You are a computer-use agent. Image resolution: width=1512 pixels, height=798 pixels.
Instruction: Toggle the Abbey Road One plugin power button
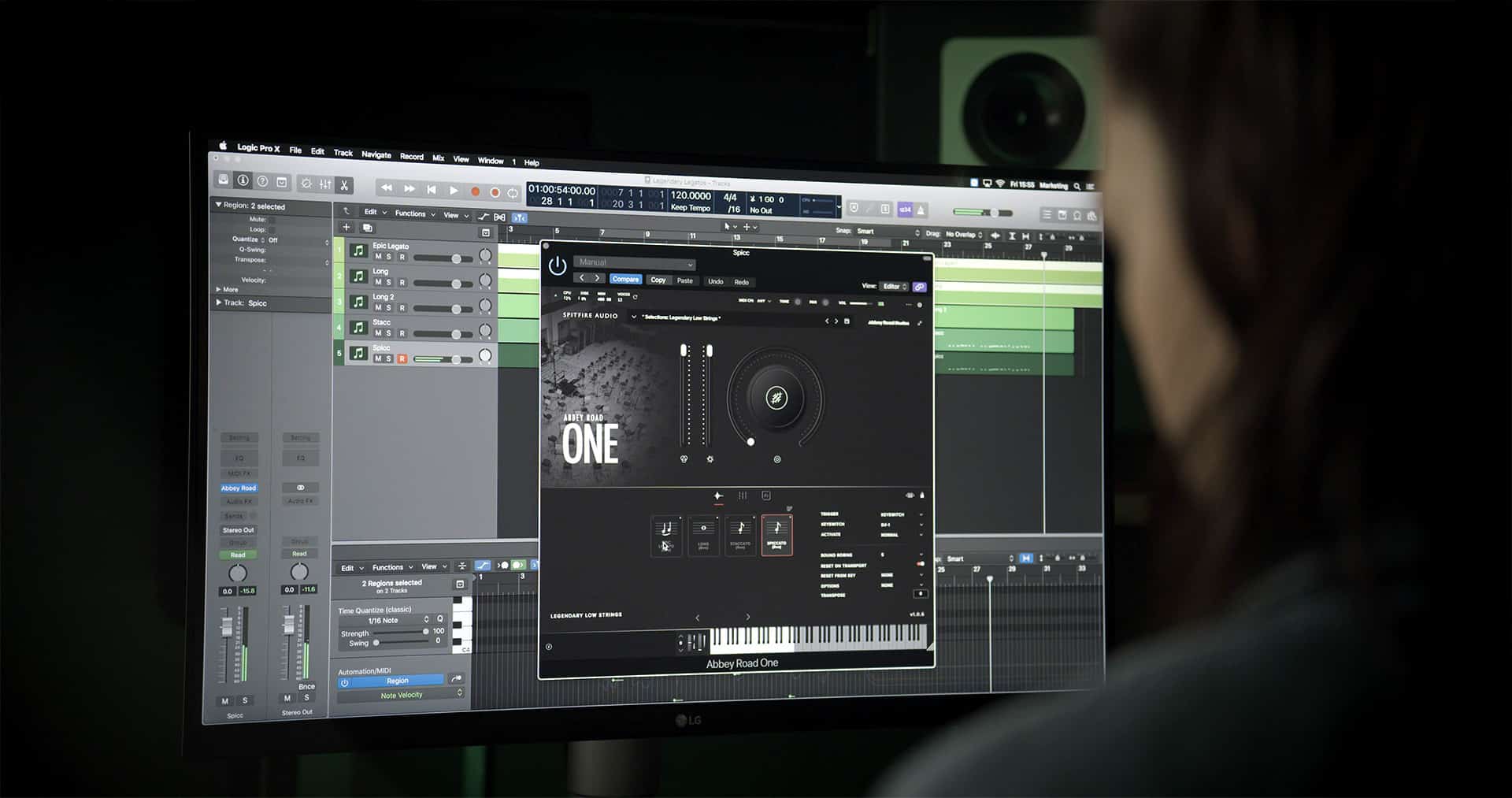click(558, 265)
